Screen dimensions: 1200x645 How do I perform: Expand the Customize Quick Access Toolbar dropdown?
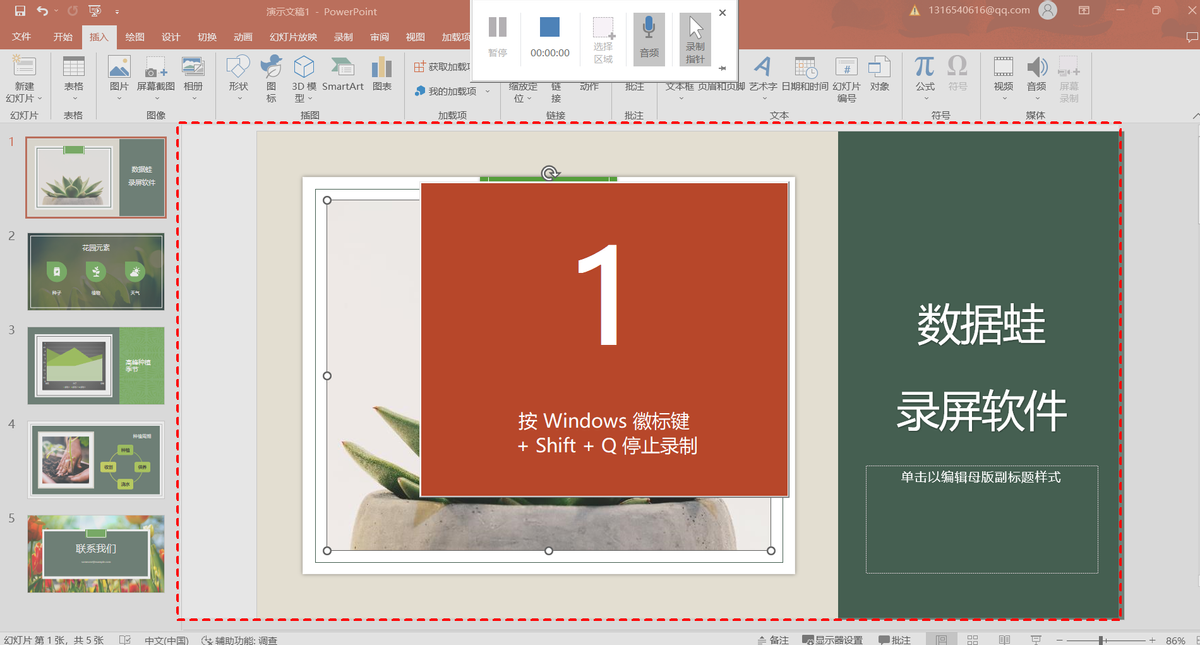pos(118,11)
